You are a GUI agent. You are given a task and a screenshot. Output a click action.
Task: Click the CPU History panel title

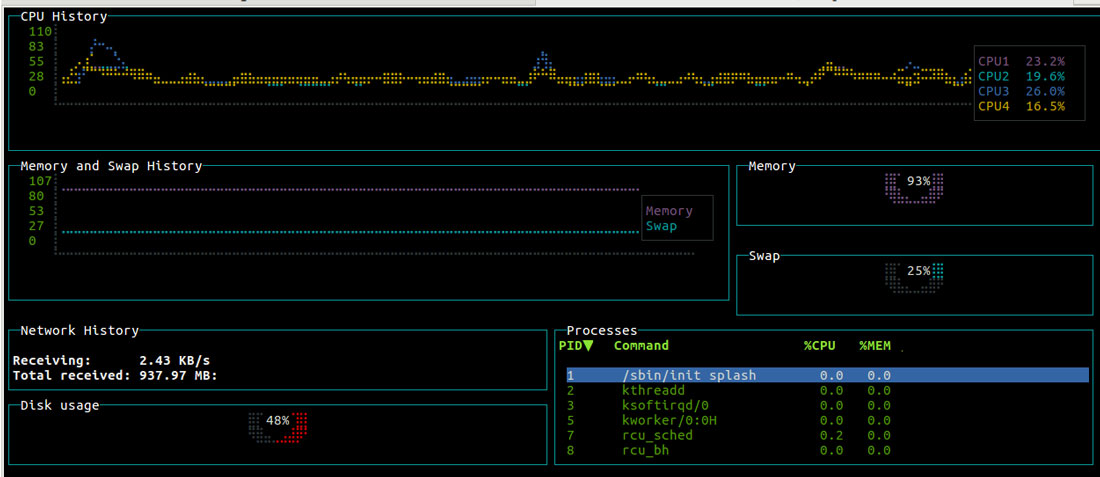[x=64, y=16]
